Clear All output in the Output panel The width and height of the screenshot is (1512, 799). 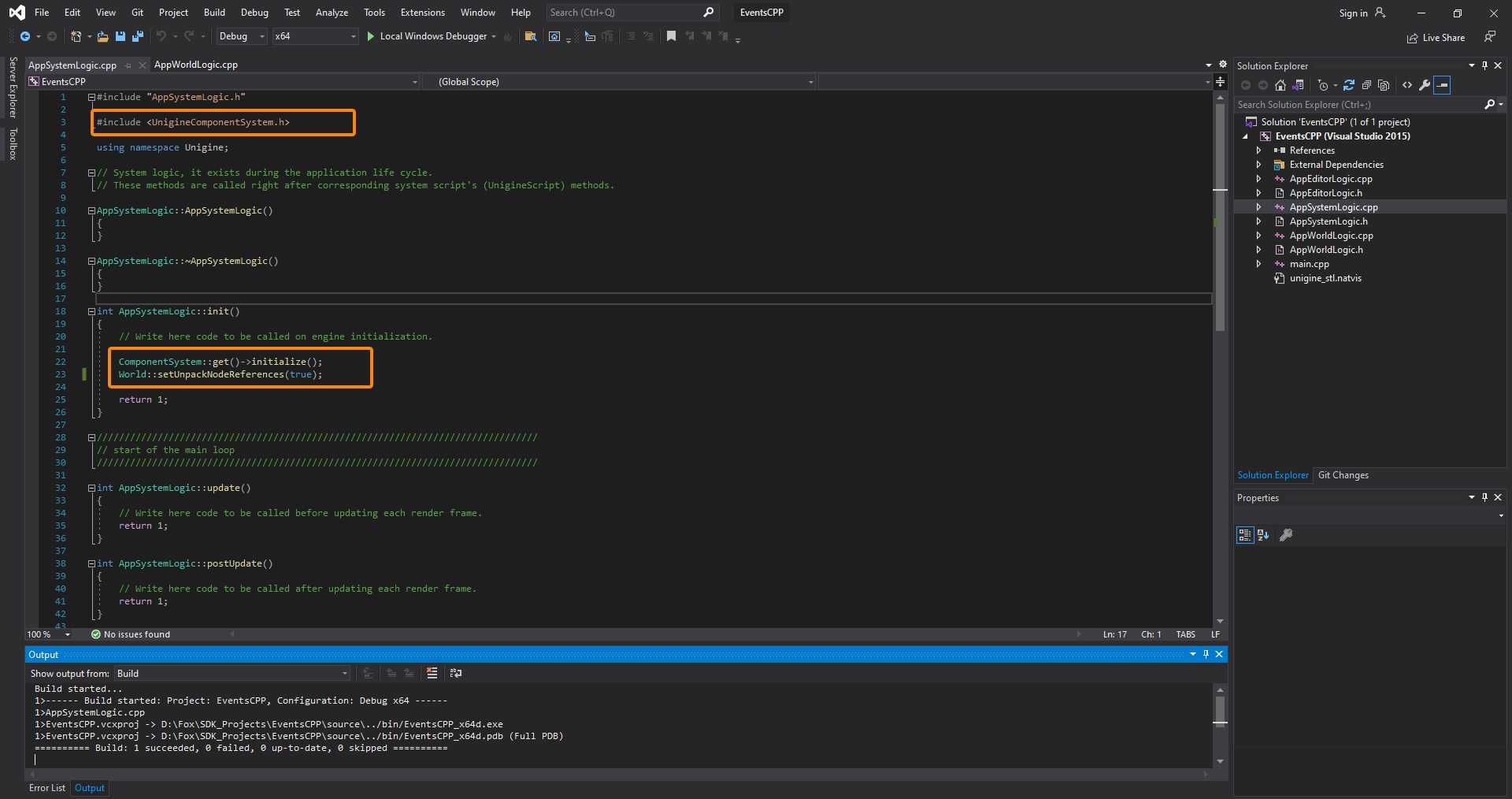coord(432,674)
